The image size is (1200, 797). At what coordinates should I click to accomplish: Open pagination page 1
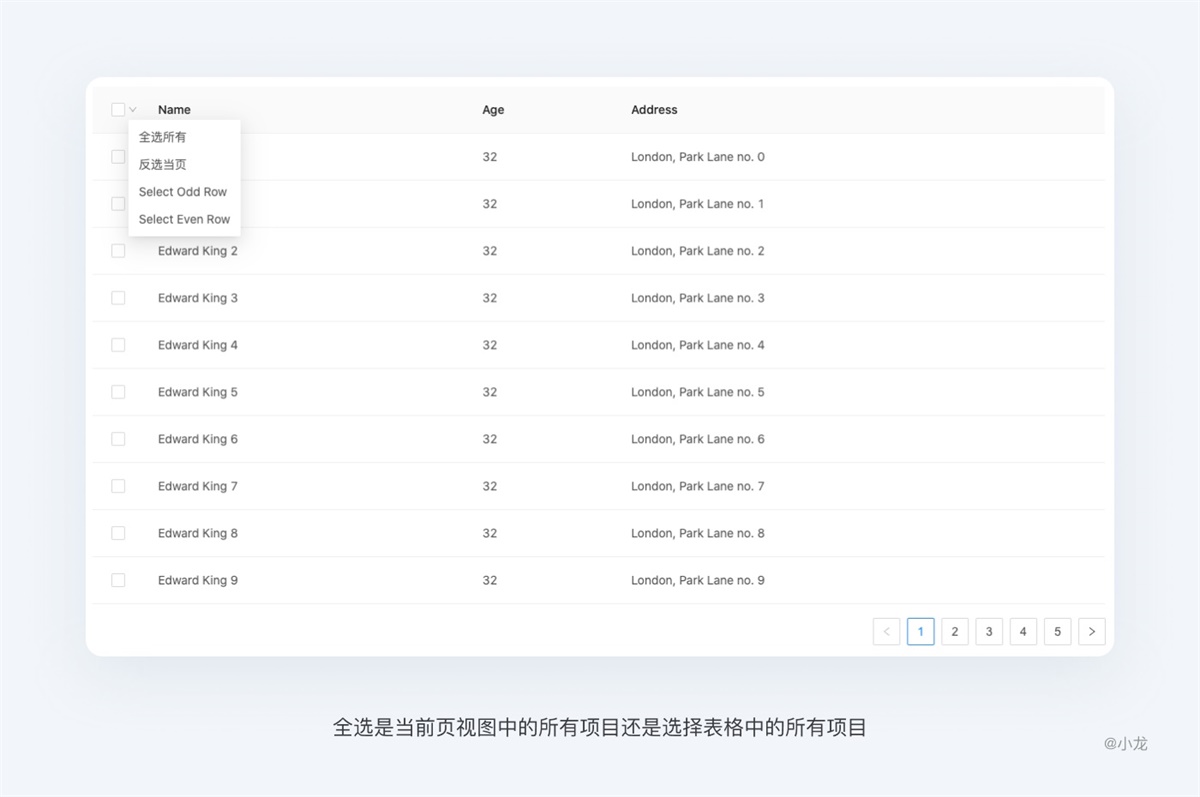tap(921, 632)
